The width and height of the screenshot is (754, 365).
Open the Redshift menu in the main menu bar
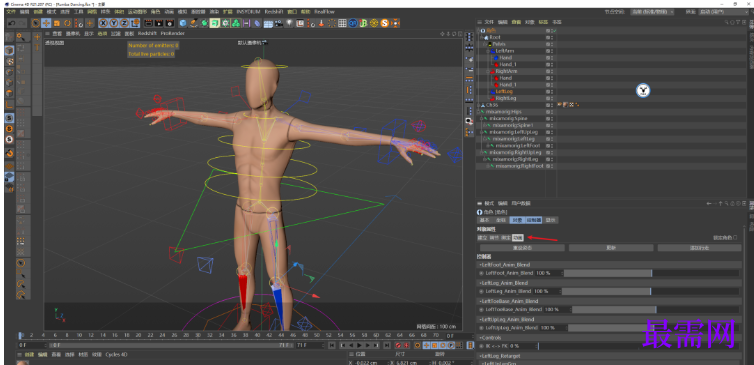tap(273, 12)
